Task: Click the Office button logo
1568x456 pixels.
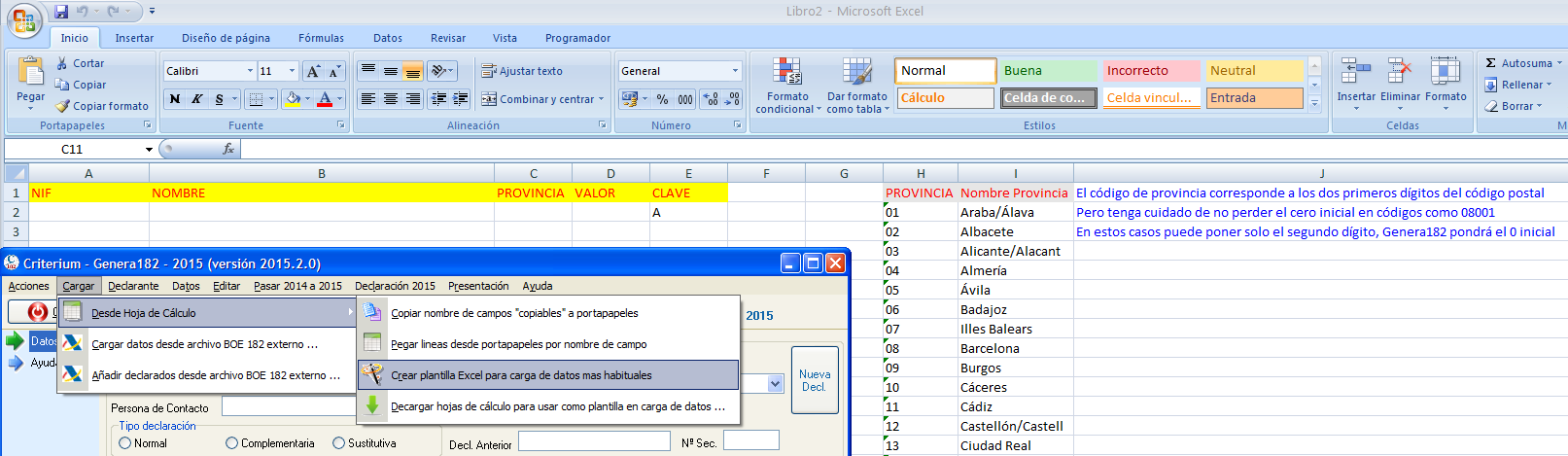Action: [24, 21]
